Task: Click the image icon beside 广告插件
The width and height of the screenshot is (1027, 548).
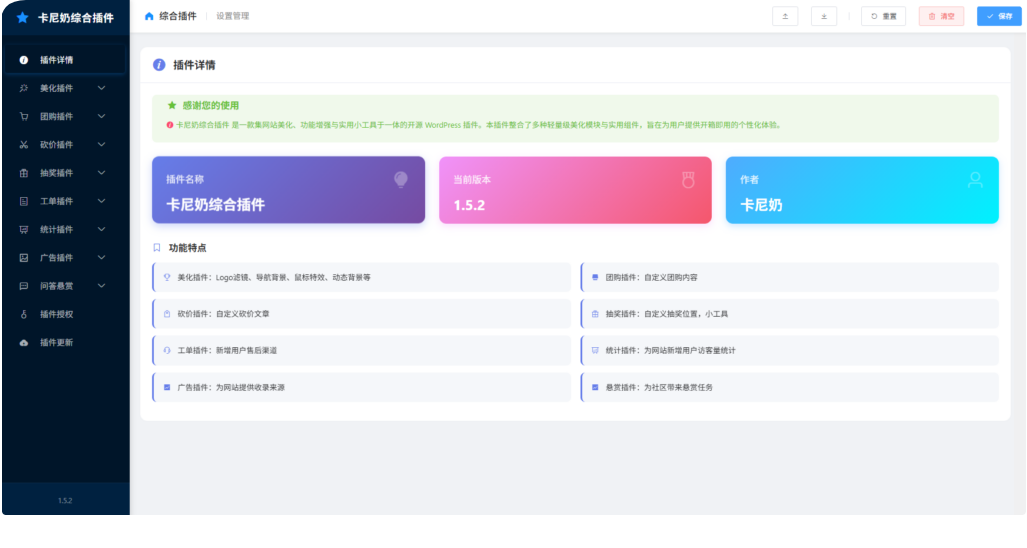Action: point(24,257)
